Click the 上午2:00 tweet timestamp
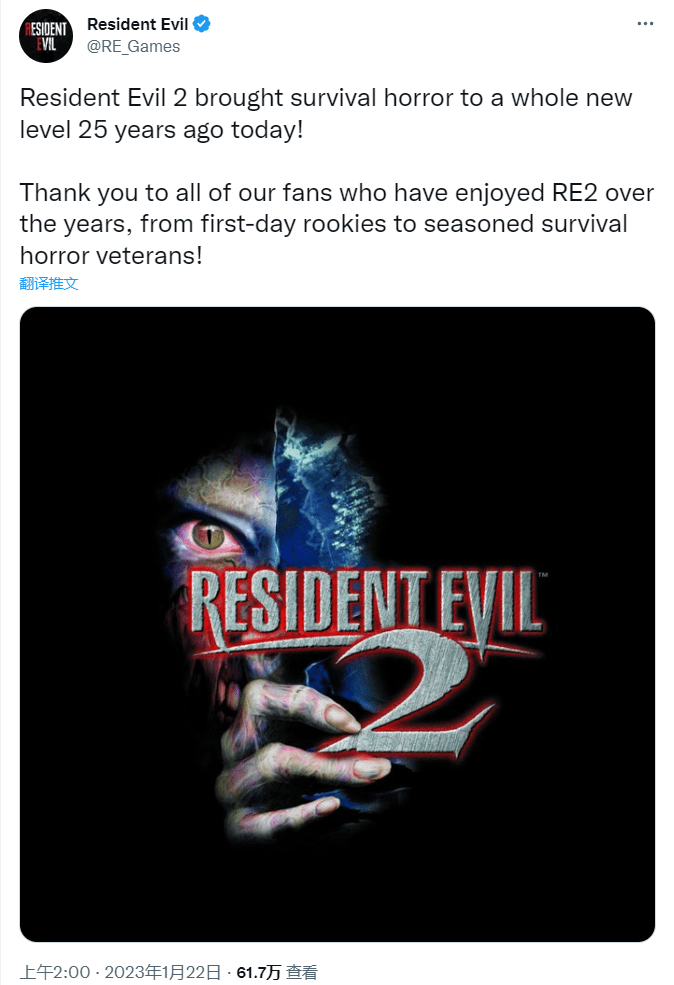The image size is (674, 985). (x=55, y=972)
